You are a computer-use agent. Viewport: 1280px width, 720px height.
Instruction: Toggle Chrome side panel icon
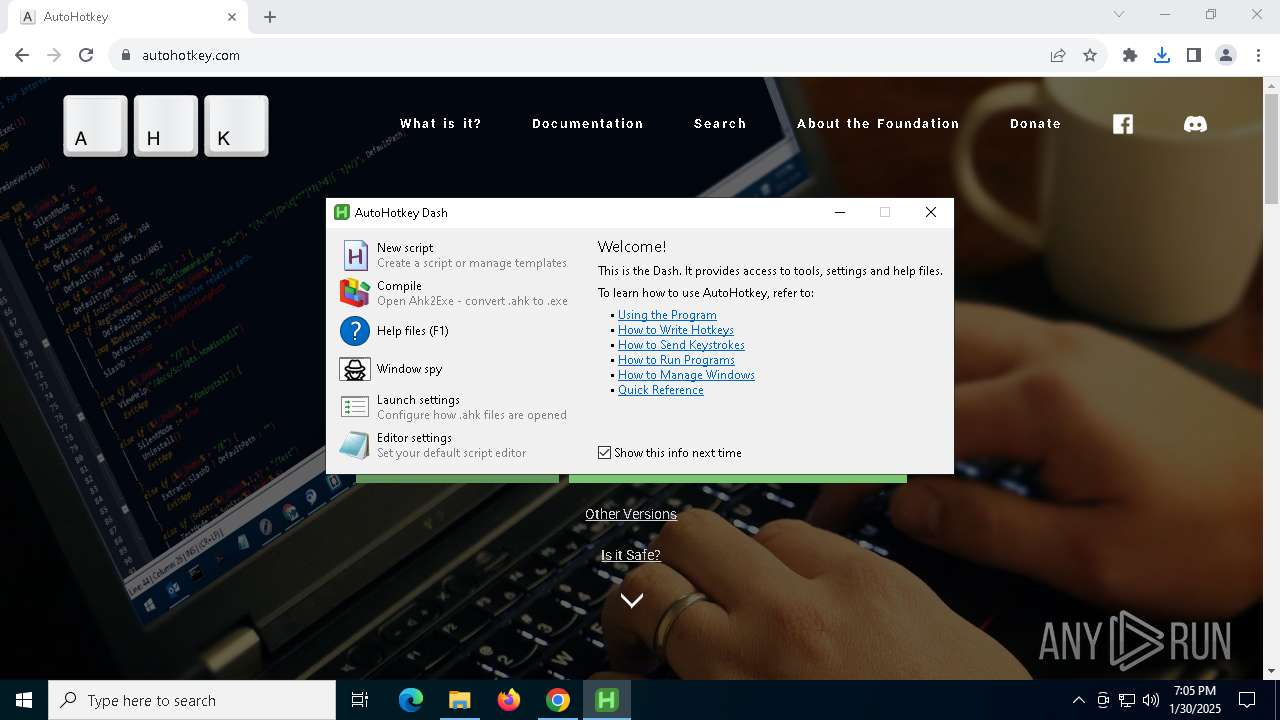[x=1194, y=55]
